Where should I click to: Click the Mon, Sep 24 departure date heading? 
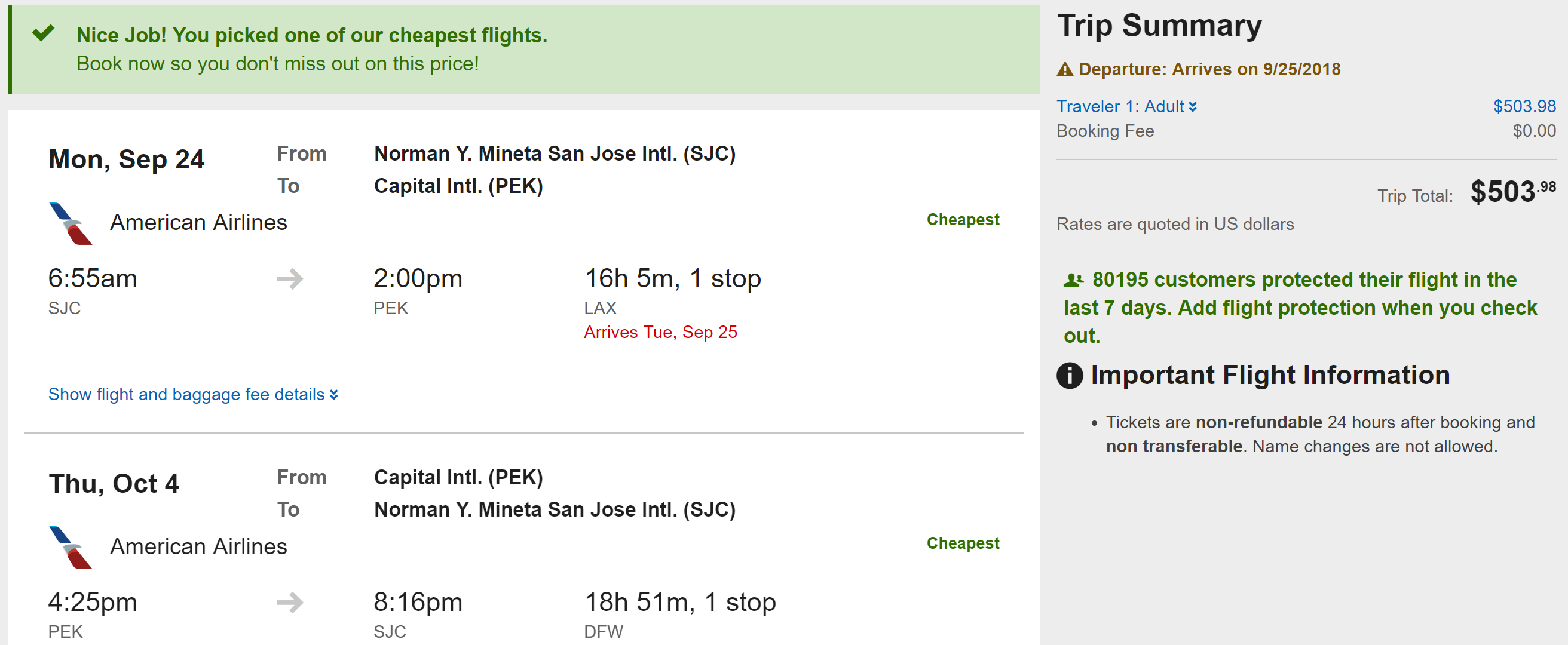point(126,159)
